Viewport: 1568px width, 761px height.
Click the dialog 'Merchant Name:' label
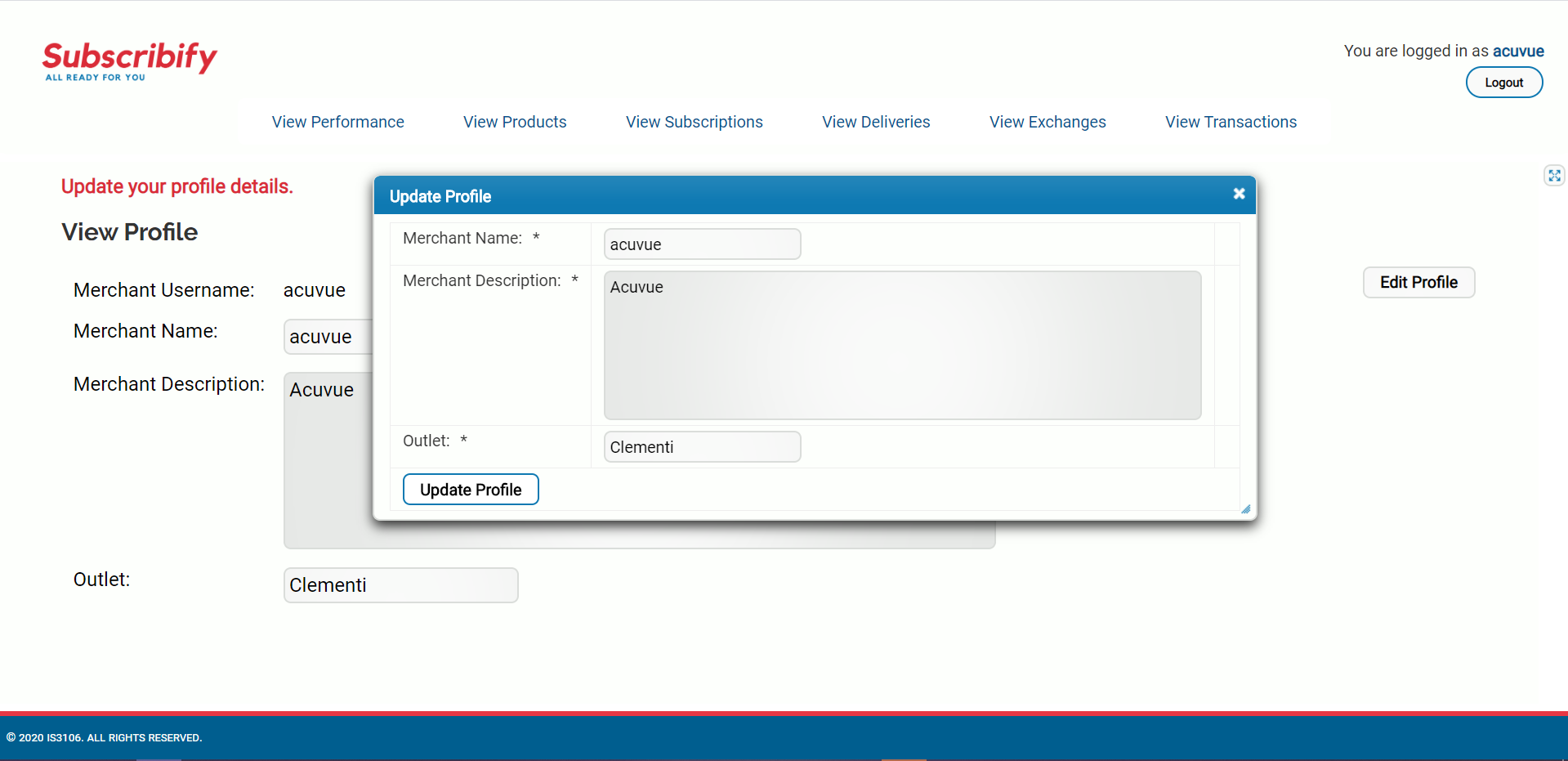point(462,238)
